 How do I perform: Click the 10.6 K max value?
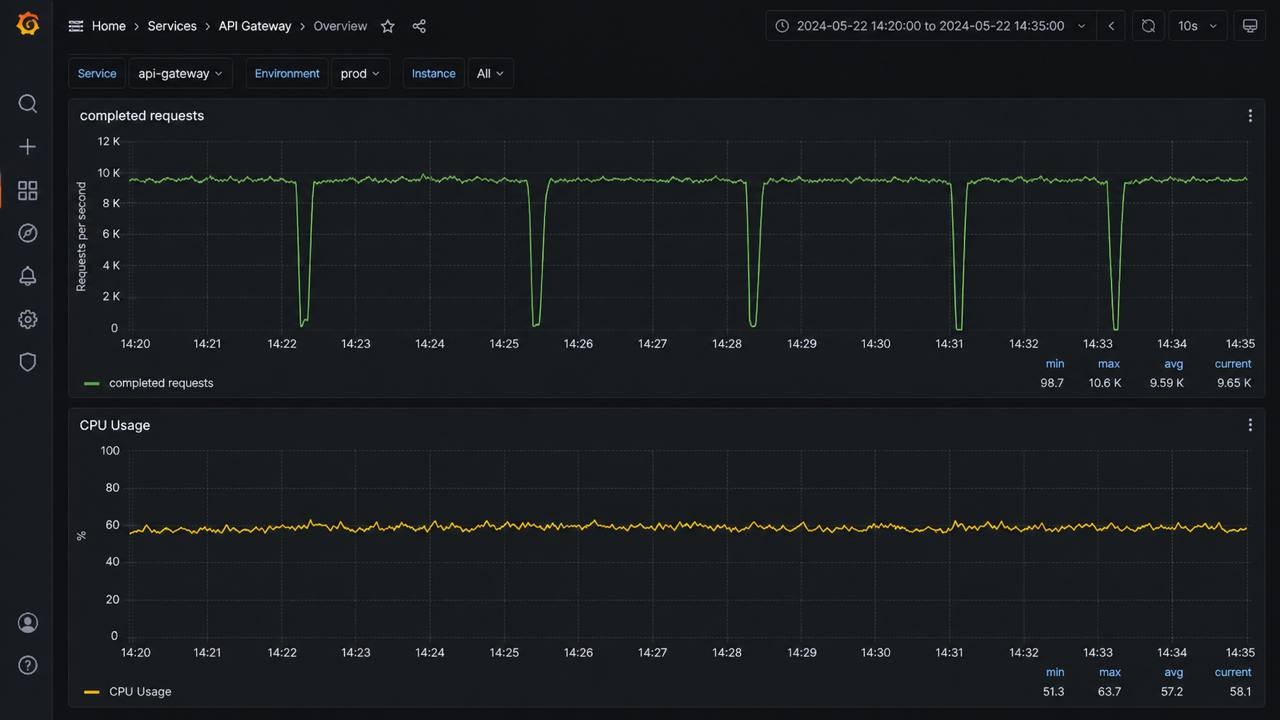[x=1105, y=383]
